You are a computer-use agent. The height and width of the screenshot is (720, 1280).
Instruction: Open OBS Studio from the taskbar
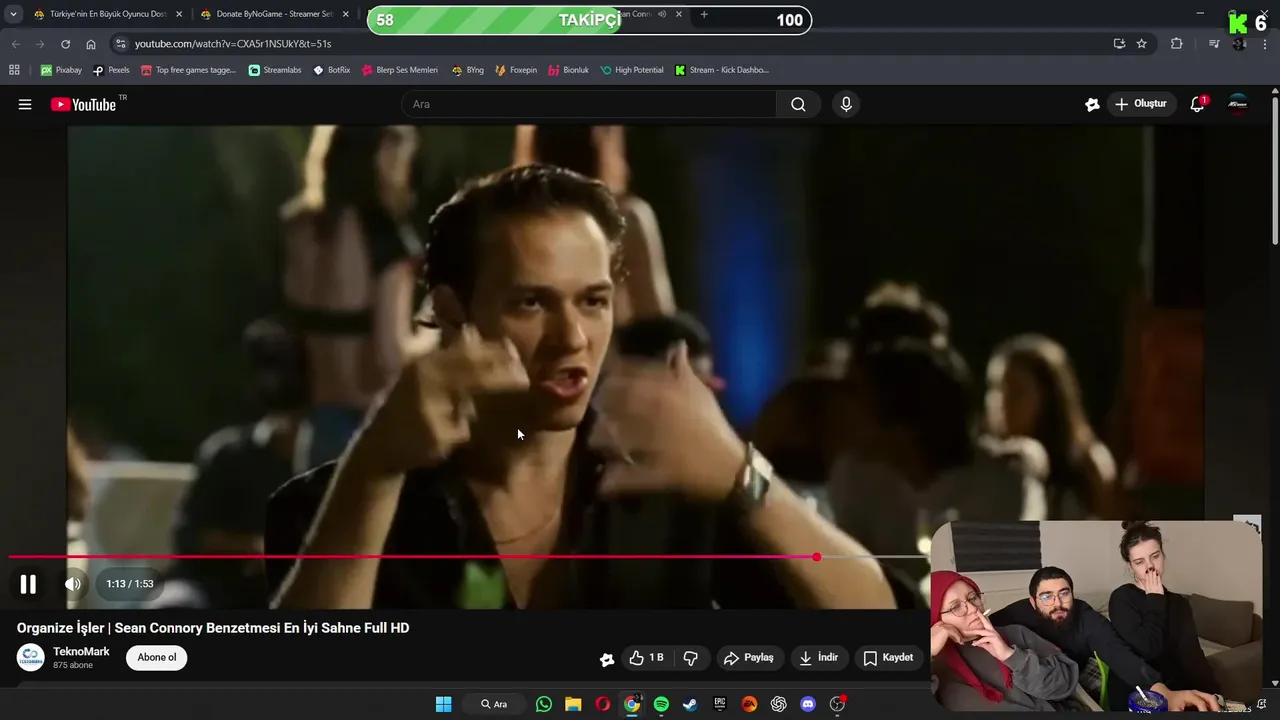click(x=838, y=704)
